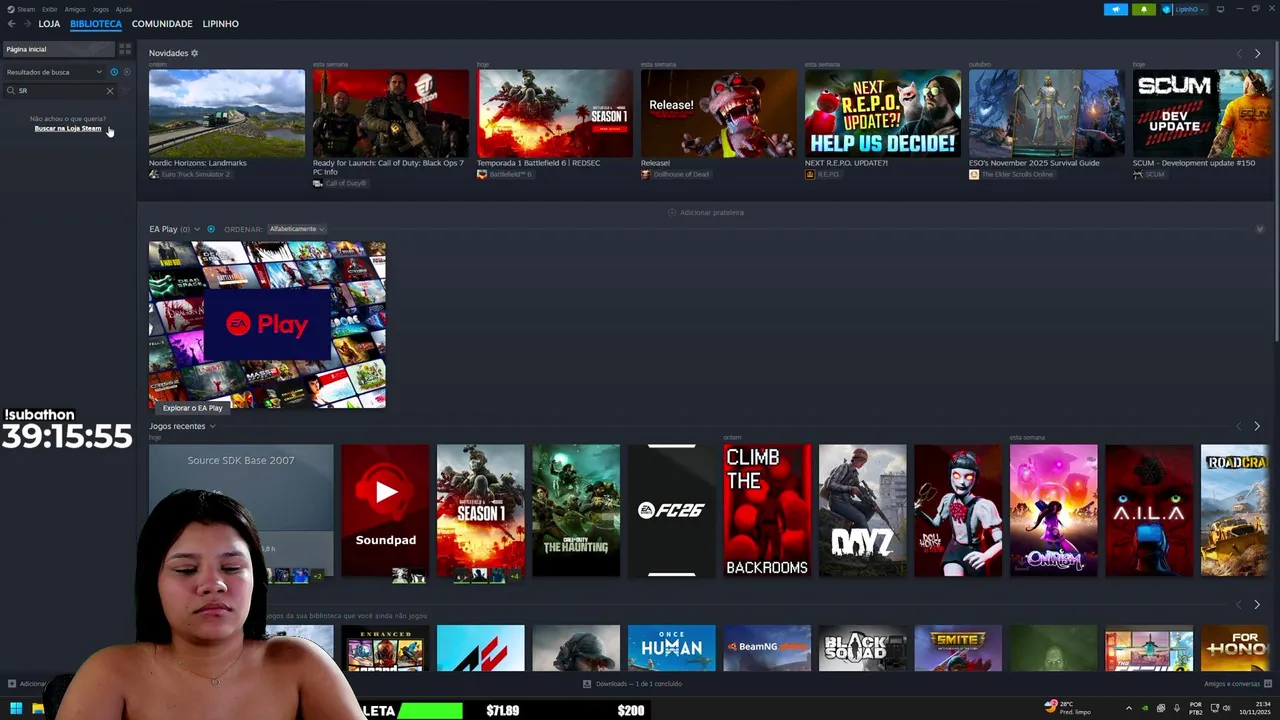This screenshot has width=1280, height=720.
Task: Select Battlefield Season 1 recent game cover
Action: click(480, 510)
